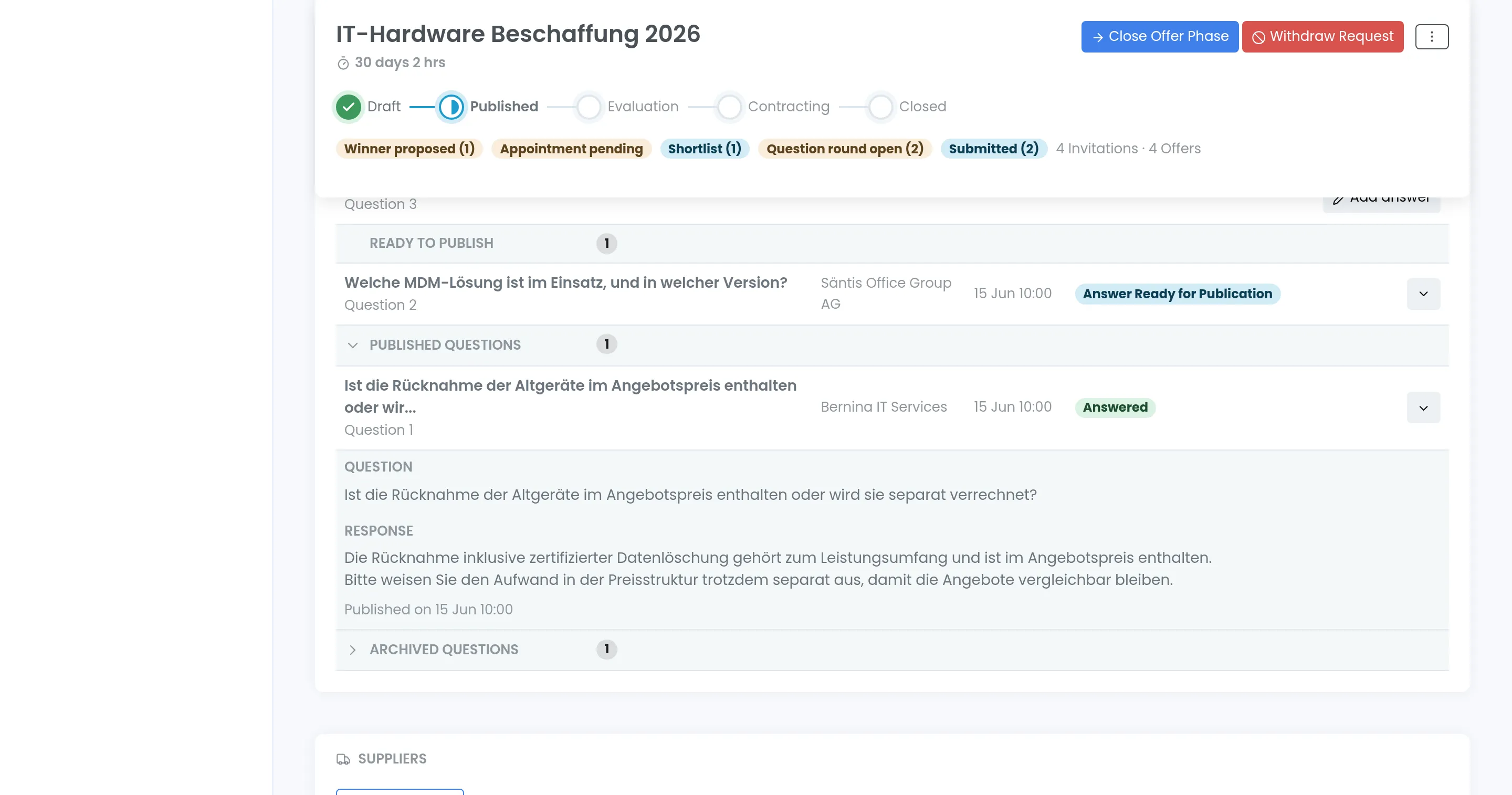Select the Winner proposed (1) tag
The height and width of the screenshot is (795, 1512).
409,149
